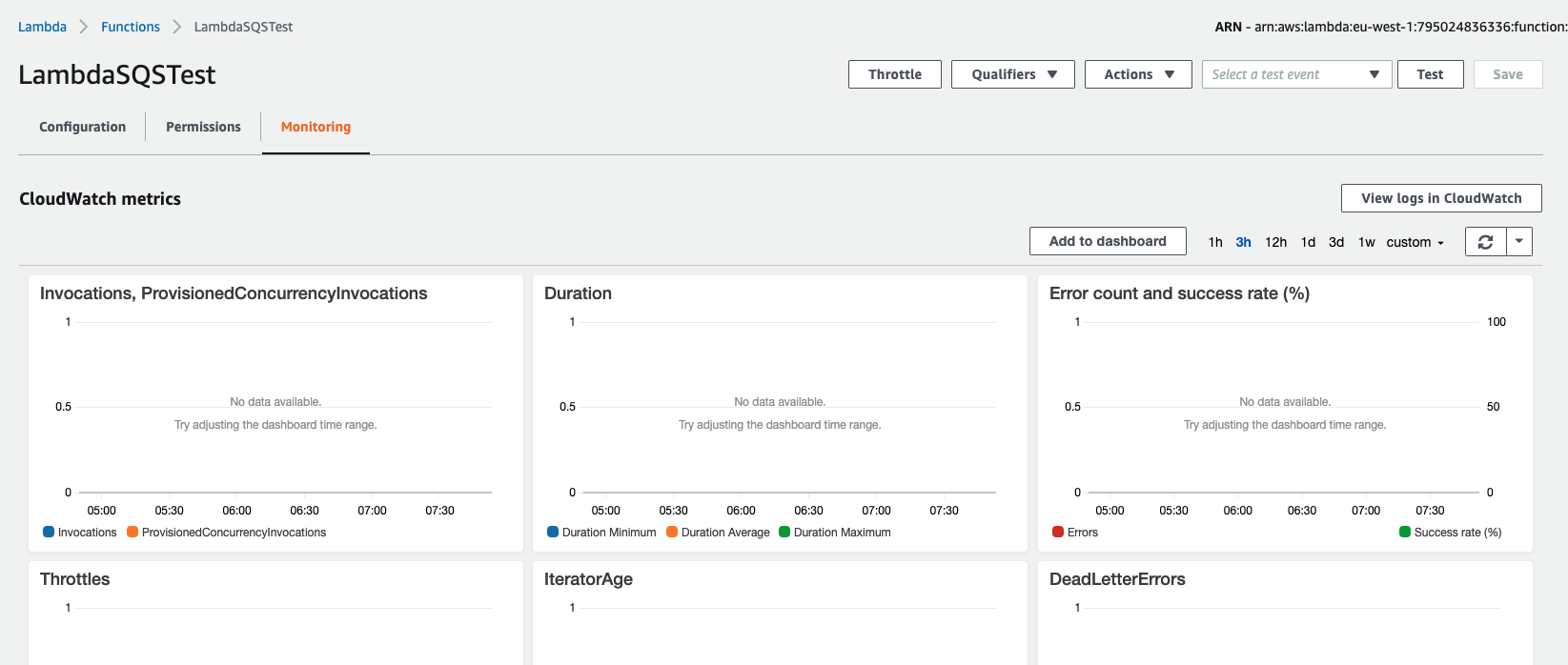Click the green Duration Maximum legend swatch
1568x665 pixels.
point(784,532)
